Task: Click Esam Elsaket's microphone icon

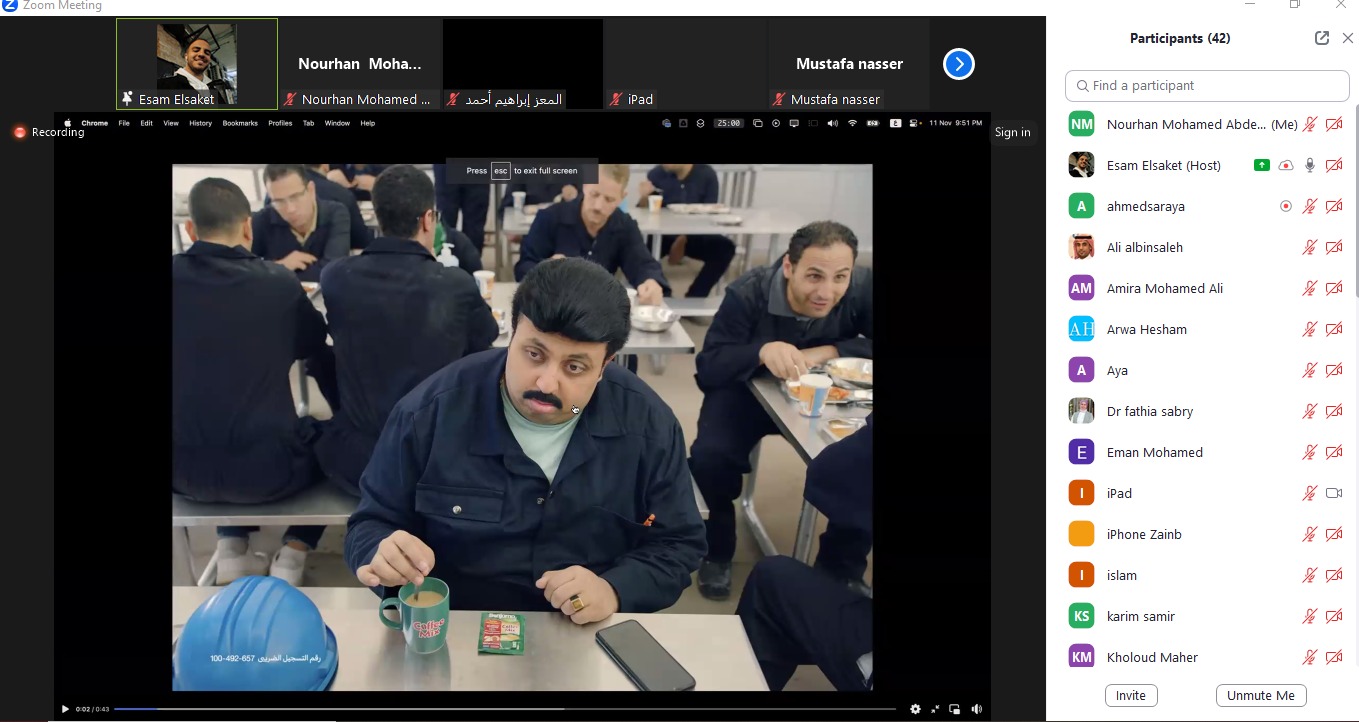Action: click(x=1309, y=165)
